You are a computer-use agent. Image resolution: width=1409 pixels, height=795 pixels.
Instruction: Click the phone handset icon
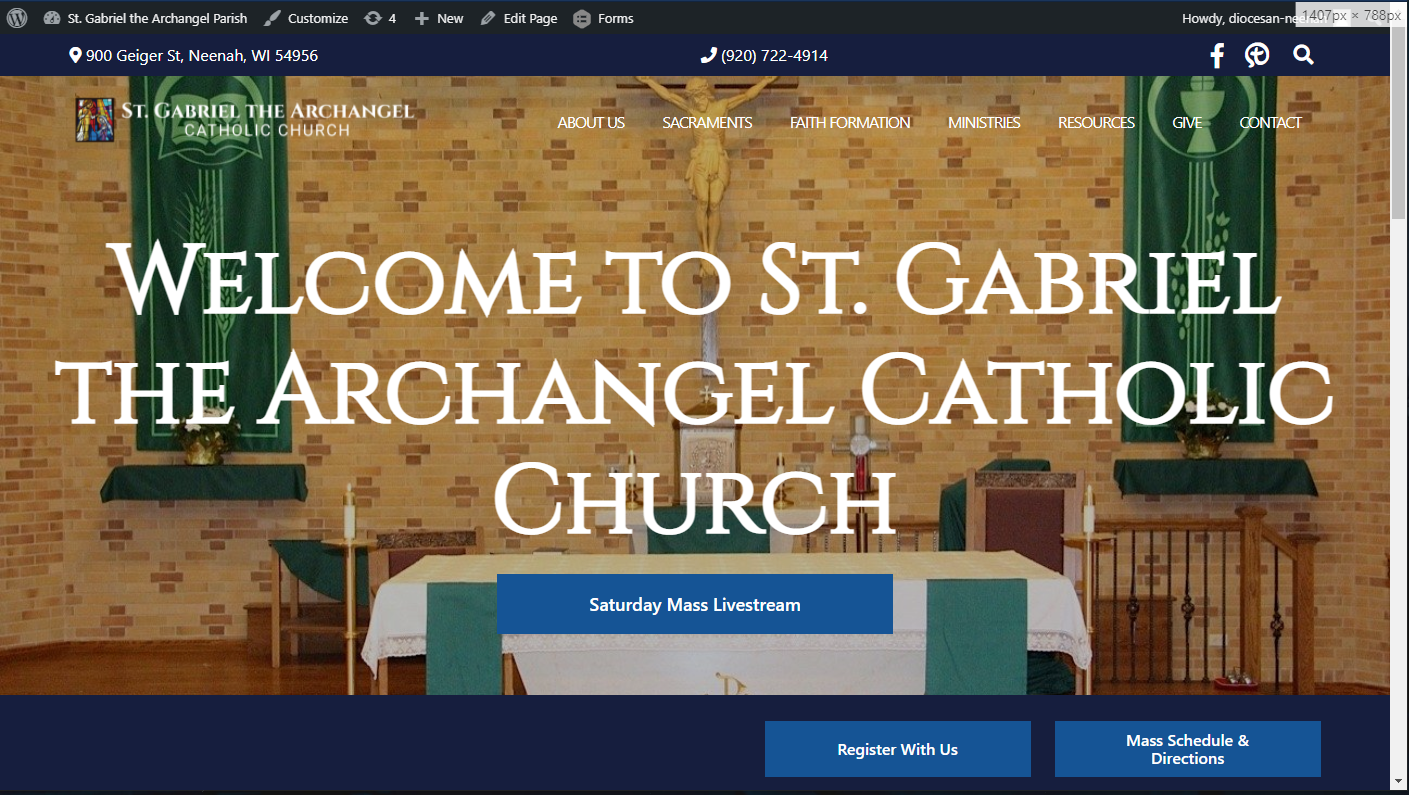tap(708, 56)
